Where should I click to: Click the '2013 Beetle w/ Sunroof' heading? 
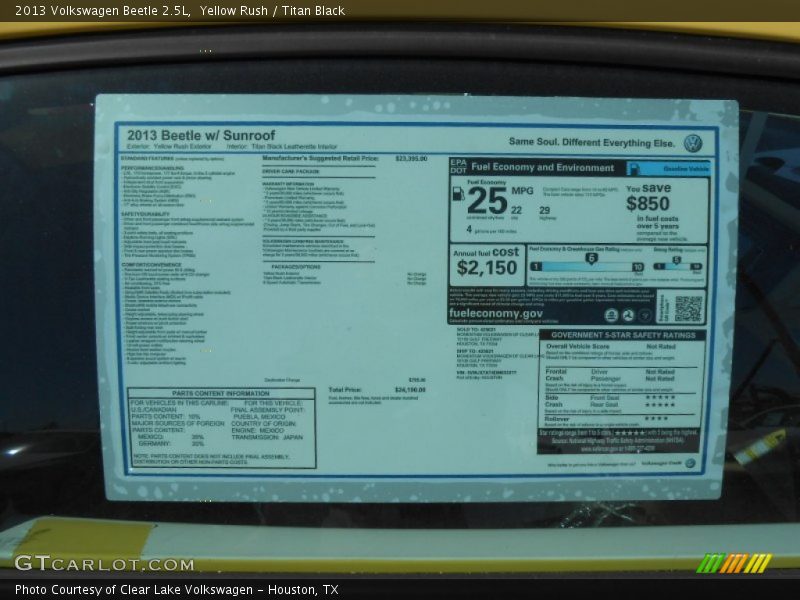pyautogui.click(x=201, y=135)
